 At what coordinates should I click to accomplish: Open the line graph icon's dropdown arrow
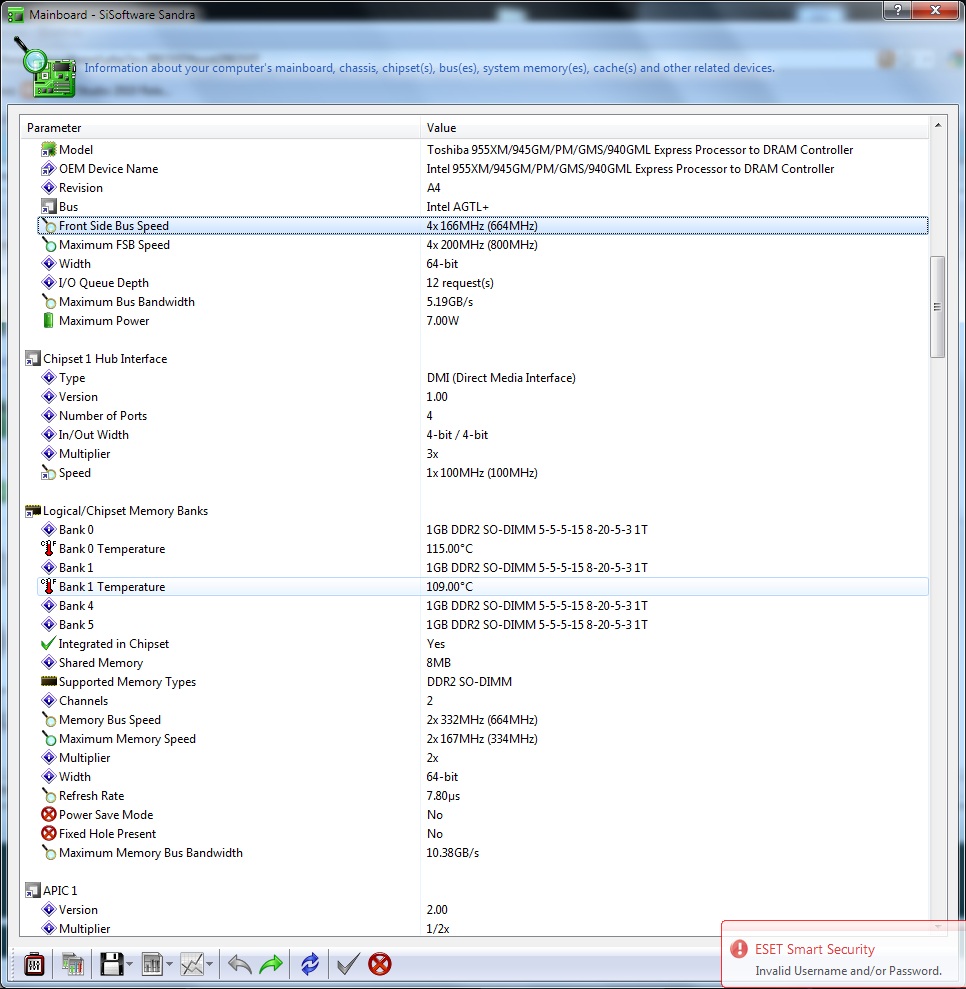click(x=209, y=964)
